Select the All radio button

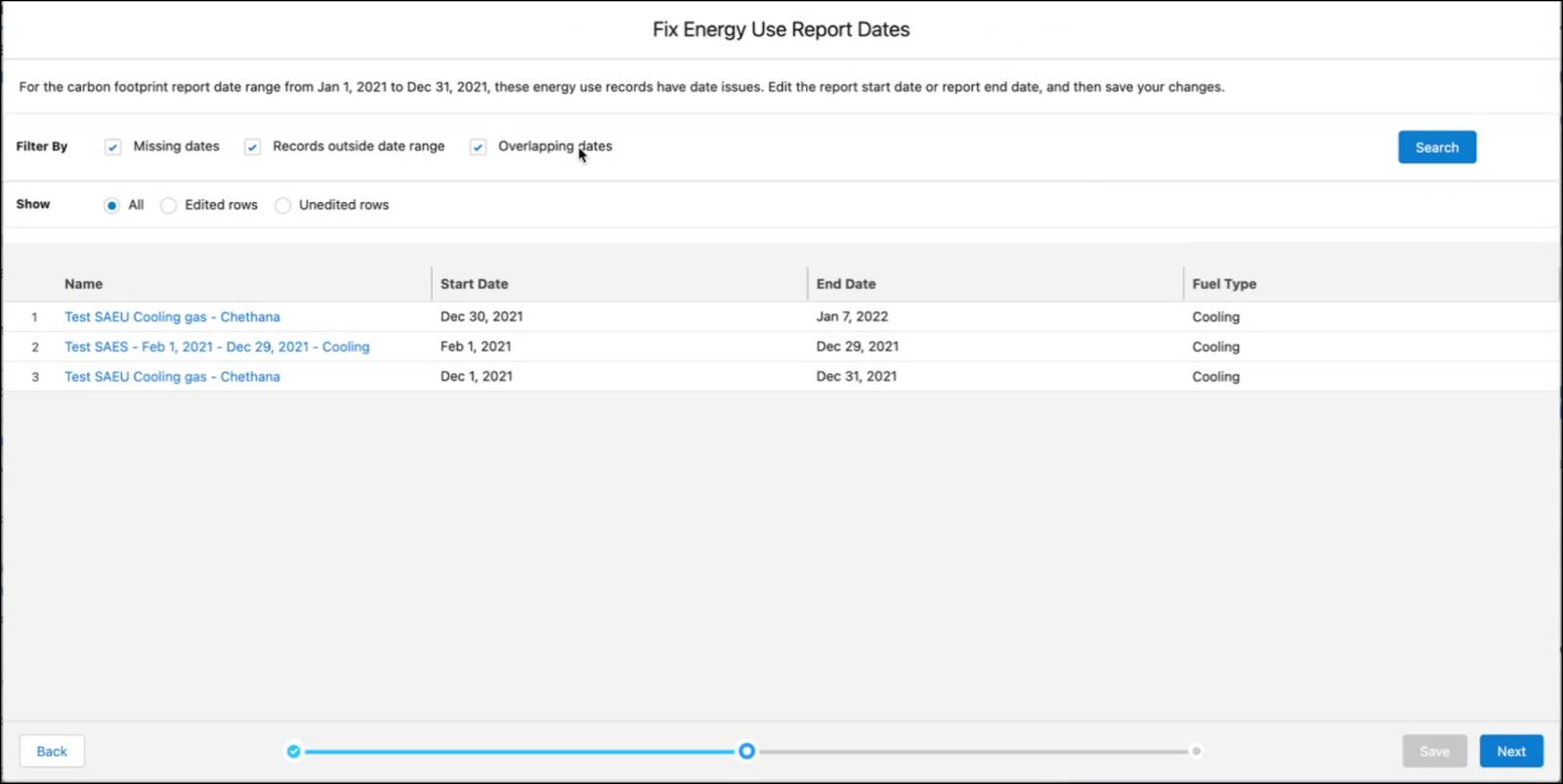pyautogui.click(x=111, y=205)
